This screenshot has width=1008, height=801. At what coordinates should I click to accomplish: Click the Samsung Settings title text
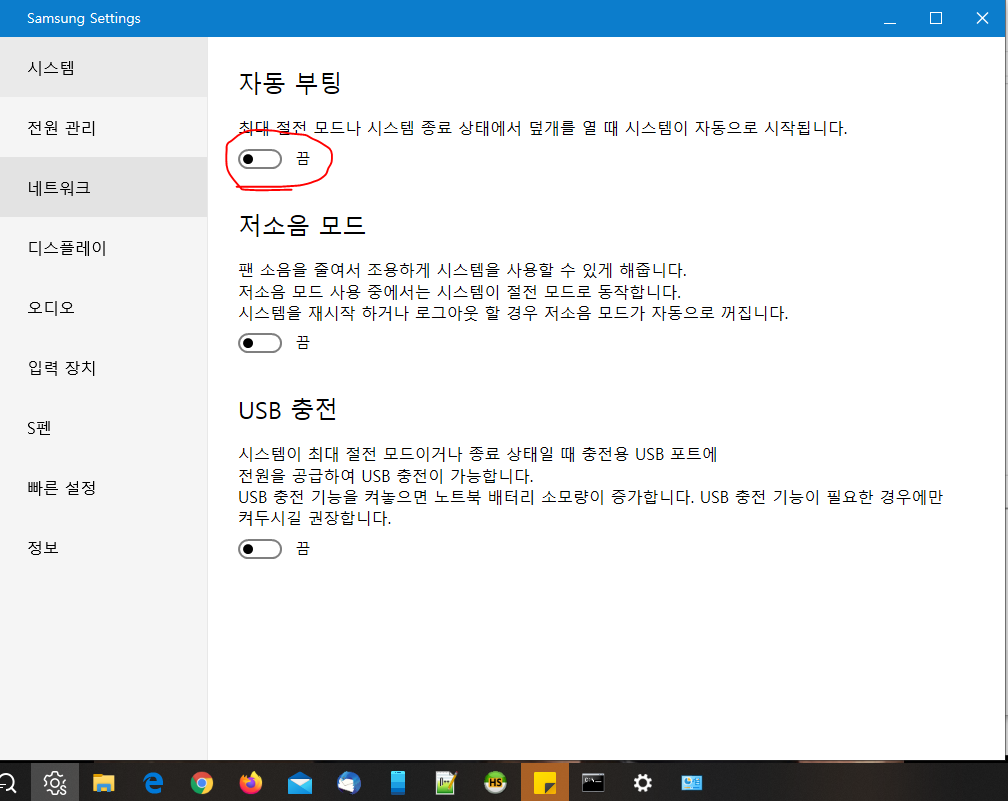84,18
